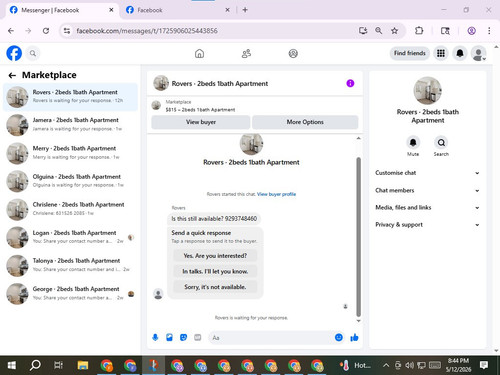This screenshot has width=500, height=375.
Task: Search in the Rovers conversation
Action: (441, 143)
